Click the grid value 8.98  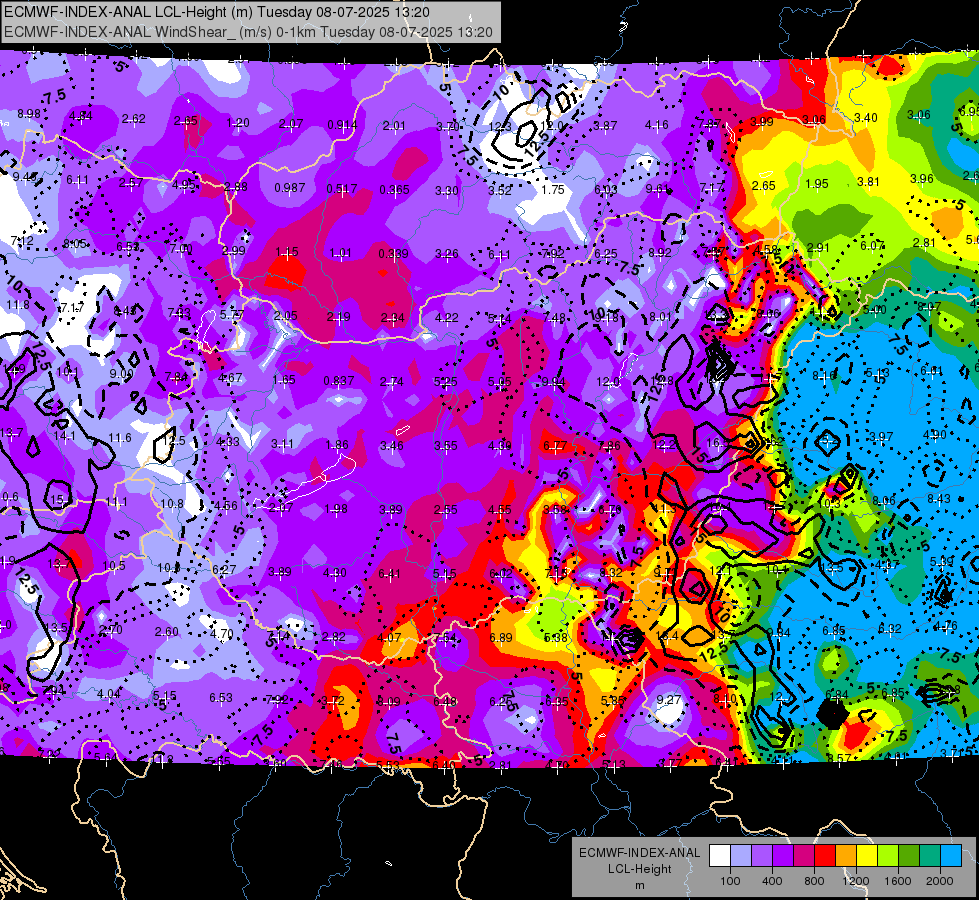point(29,114)
